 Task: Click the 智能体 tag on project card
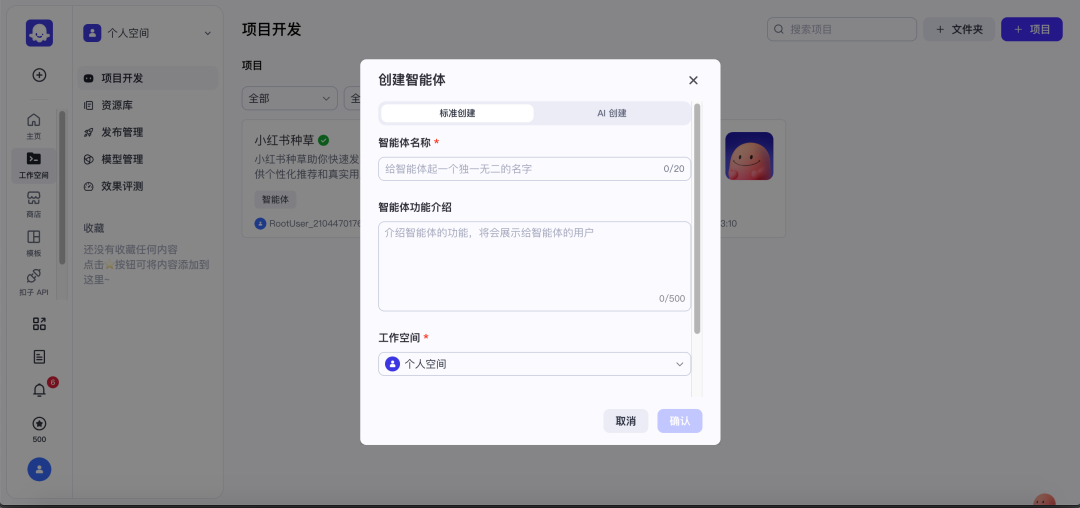(275, 200)
